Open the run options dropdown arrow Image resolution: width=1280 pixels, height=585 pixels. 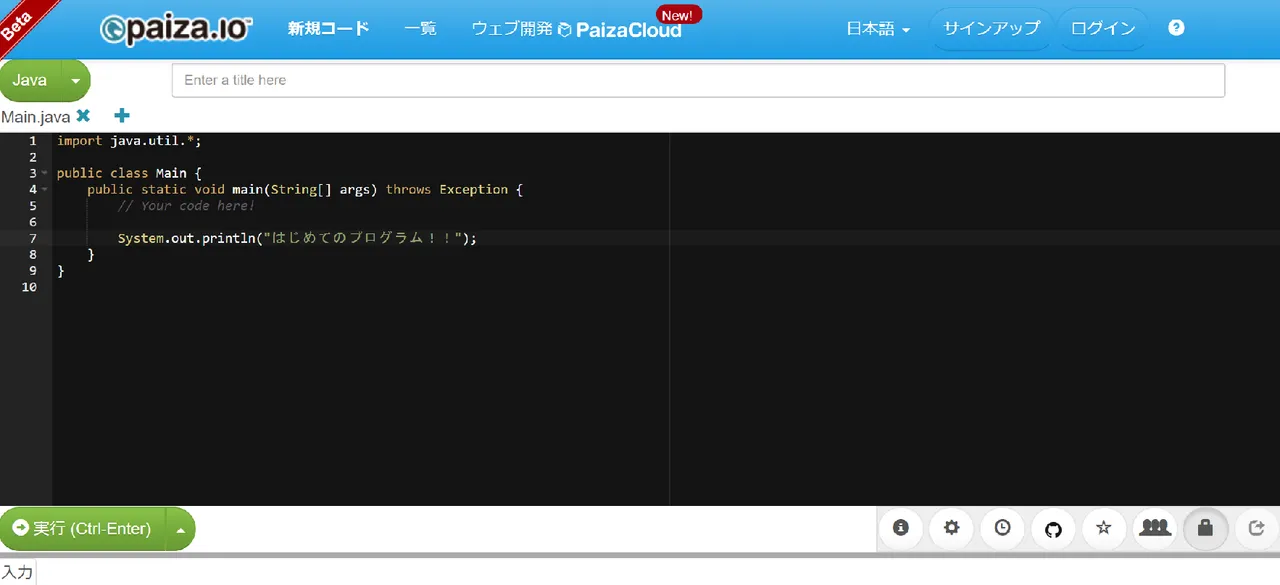180,529
